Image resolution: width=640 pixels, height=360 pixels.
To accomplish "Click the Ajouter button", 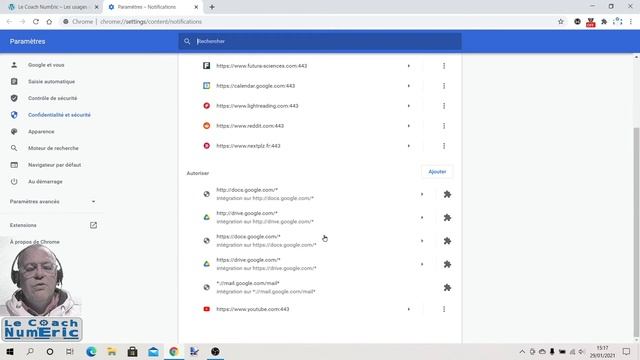I will [437, 172].
